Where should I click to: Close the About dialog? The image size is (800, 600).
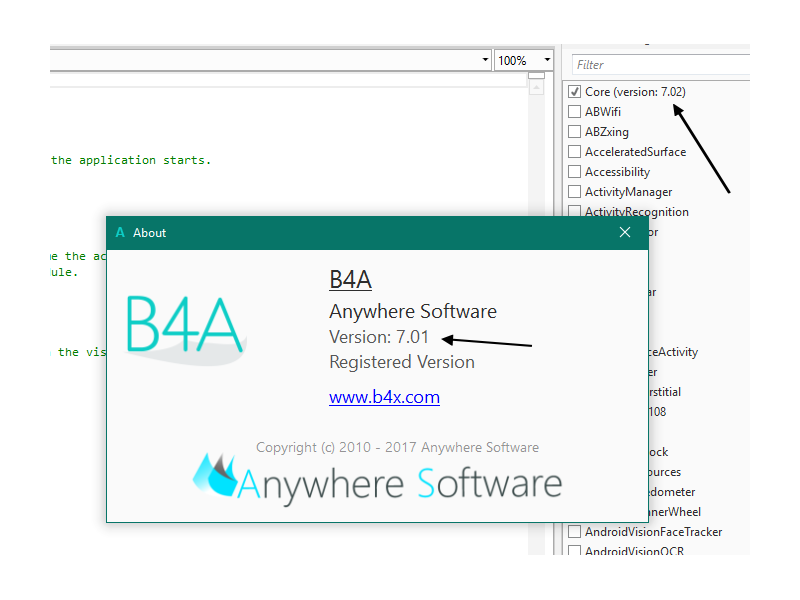click(624, 233)
